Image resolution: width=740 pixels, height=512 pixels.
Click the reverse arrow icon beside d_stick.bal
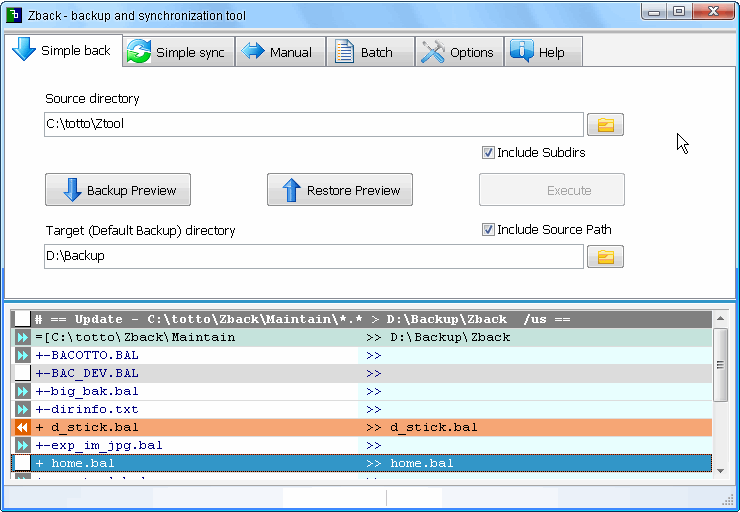click(x=22, y=427)
